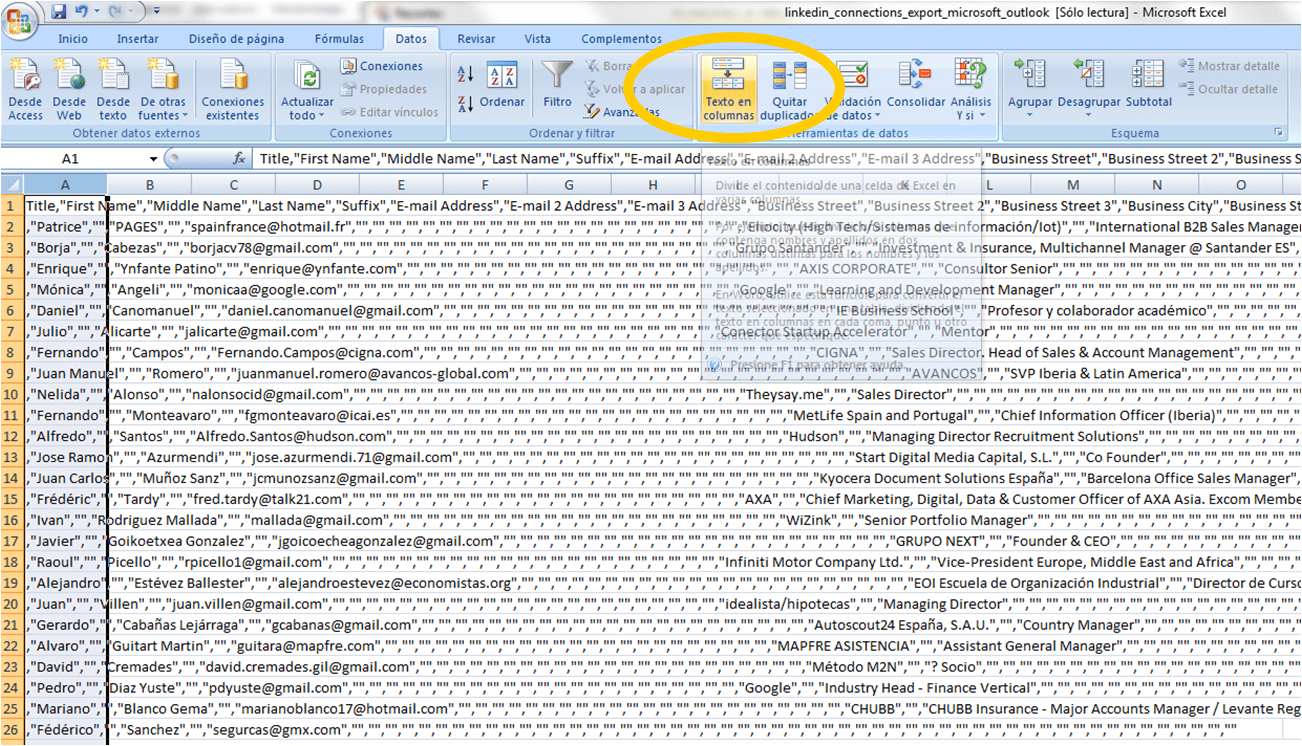Click the Consolidar icon
Image resolution: width=1302 pixels, height=746 pixels.
point(915,77)
